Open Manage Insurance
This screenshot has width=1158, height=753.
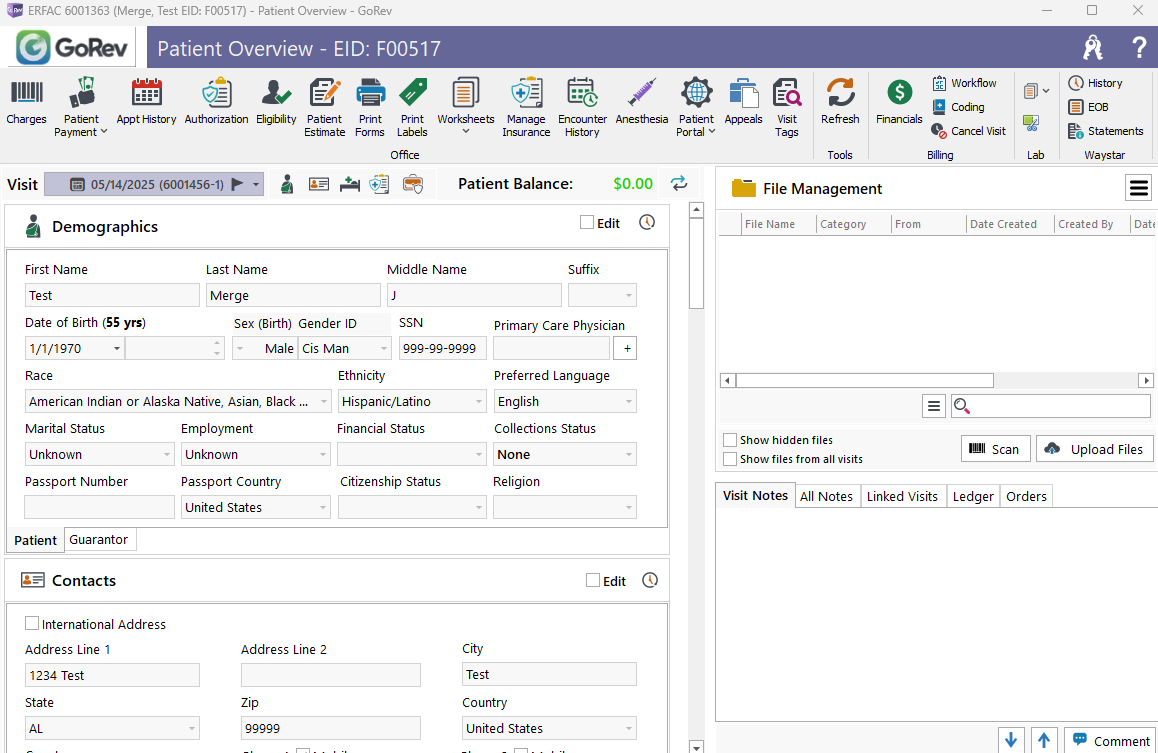526,108
